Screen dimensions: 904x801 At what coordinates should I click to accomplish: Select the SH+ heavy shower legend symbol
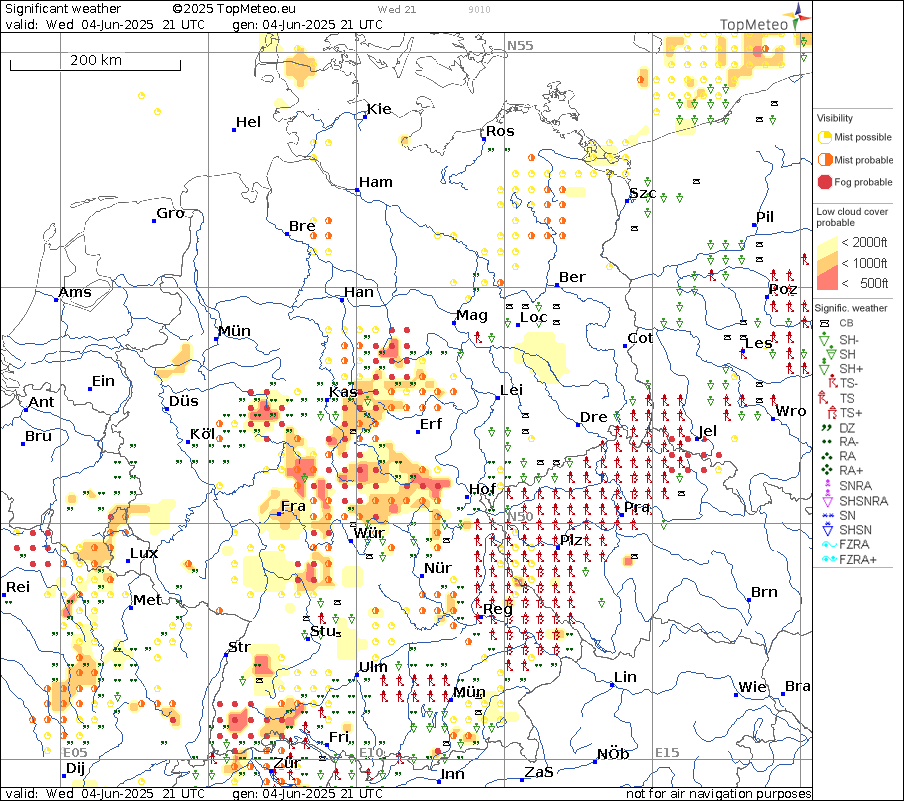[824, 367]
